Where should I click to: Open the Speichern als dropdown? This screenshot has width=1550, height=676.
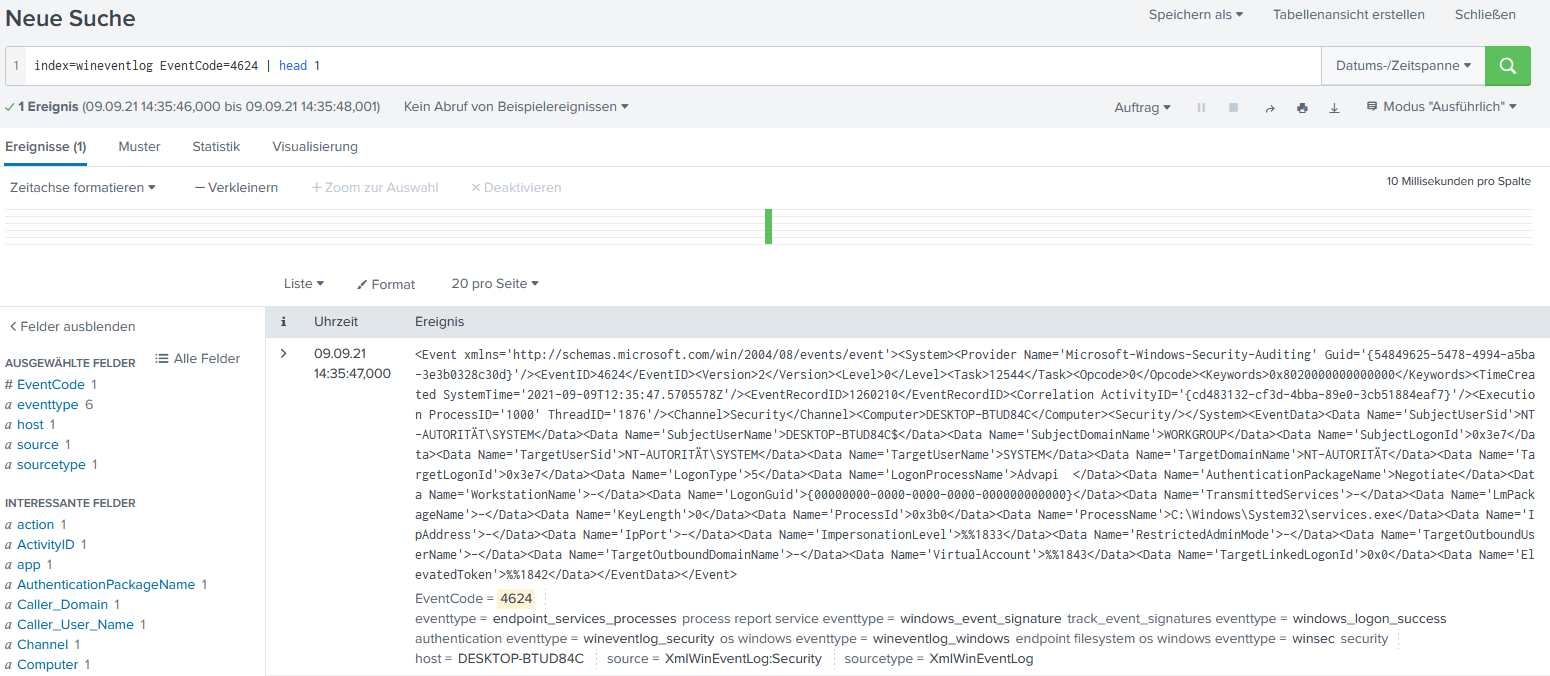click(x=1195, y=15)
